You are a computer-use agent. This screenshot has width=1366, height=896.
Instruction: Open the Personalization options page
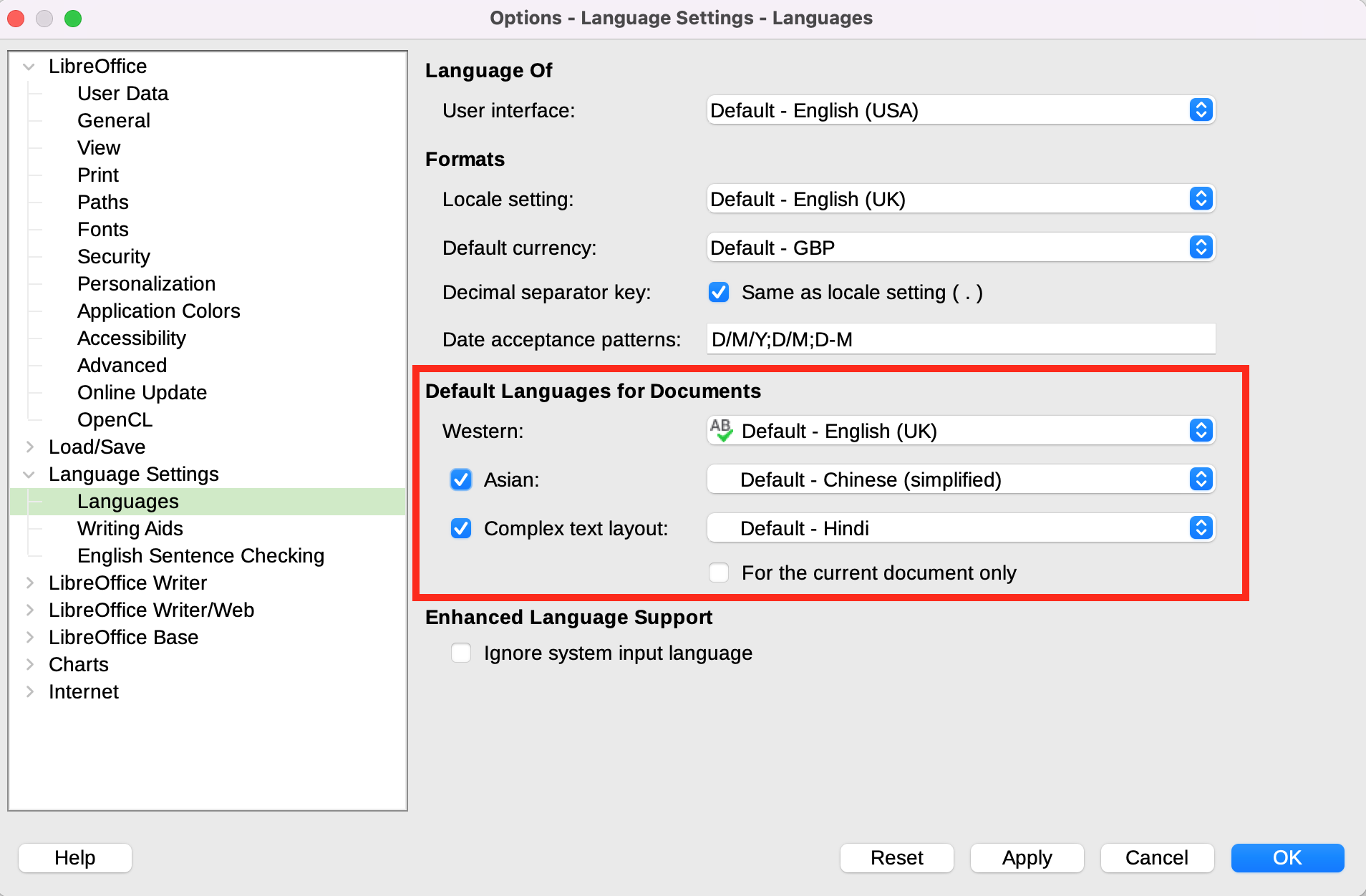[146, 283]
